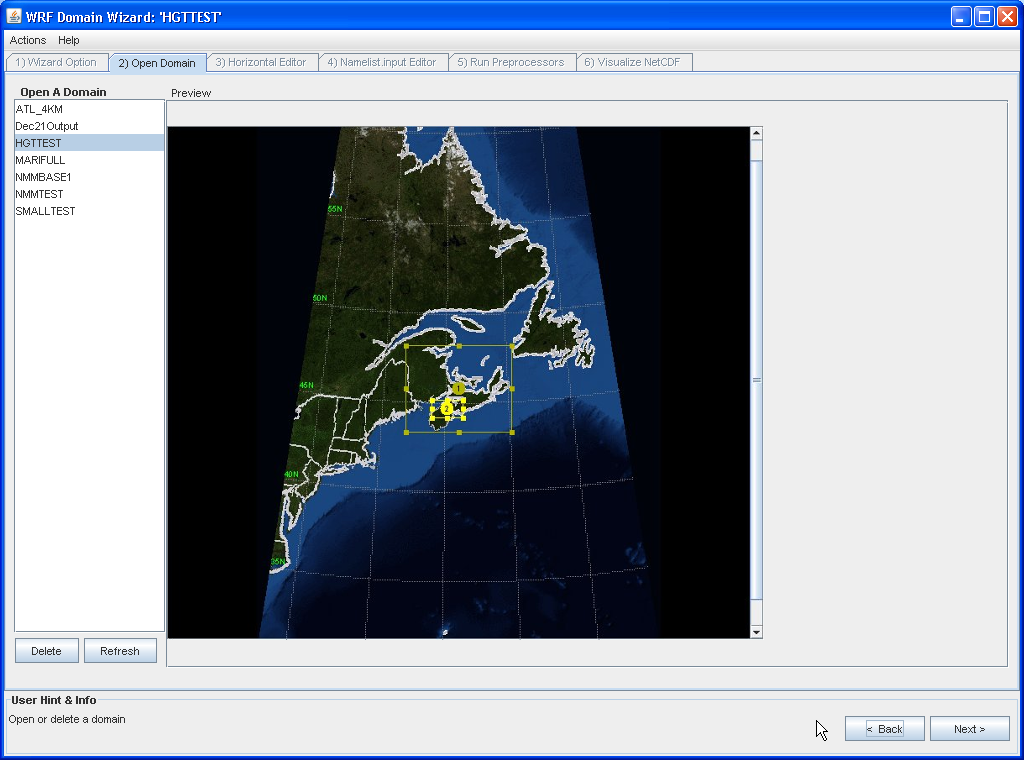Select Dec21Output from domain list
The height and width of the screenshot is (760, 1024).
tap(47, 126)
